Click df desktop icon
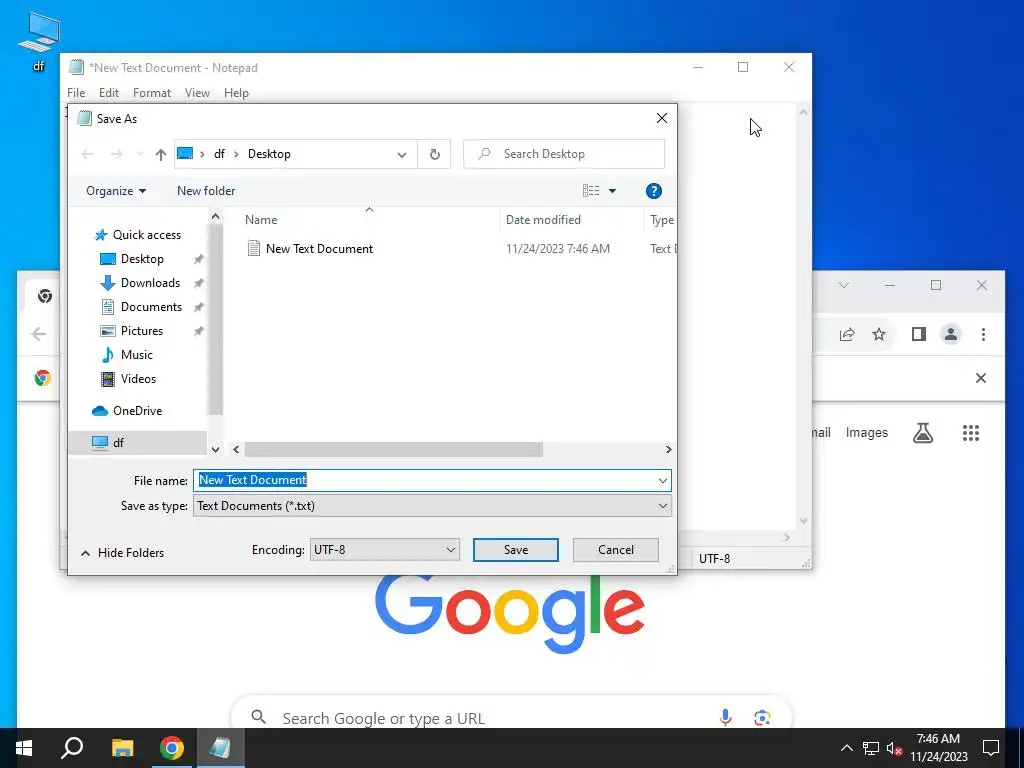This screenshot has width=1024, height=768. 39,40
